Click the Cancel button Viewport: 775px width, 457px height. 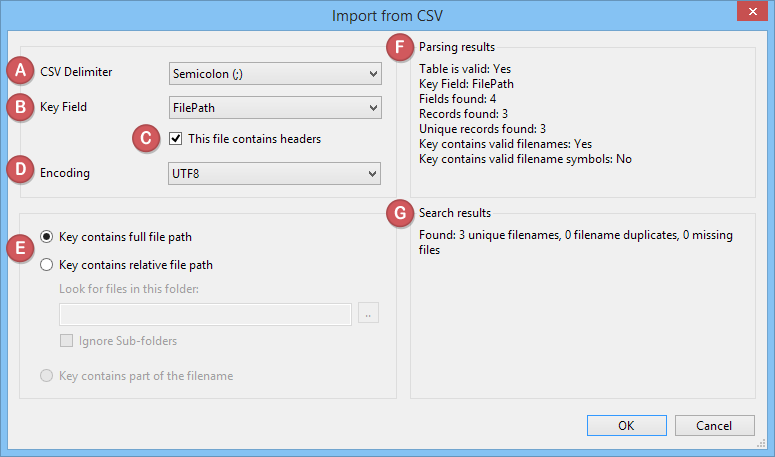coord(714,425)
